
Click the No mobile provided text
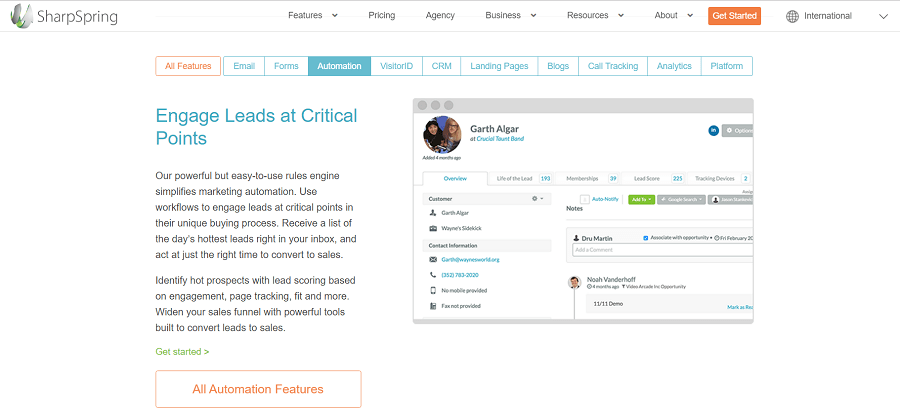coord(464,290)
